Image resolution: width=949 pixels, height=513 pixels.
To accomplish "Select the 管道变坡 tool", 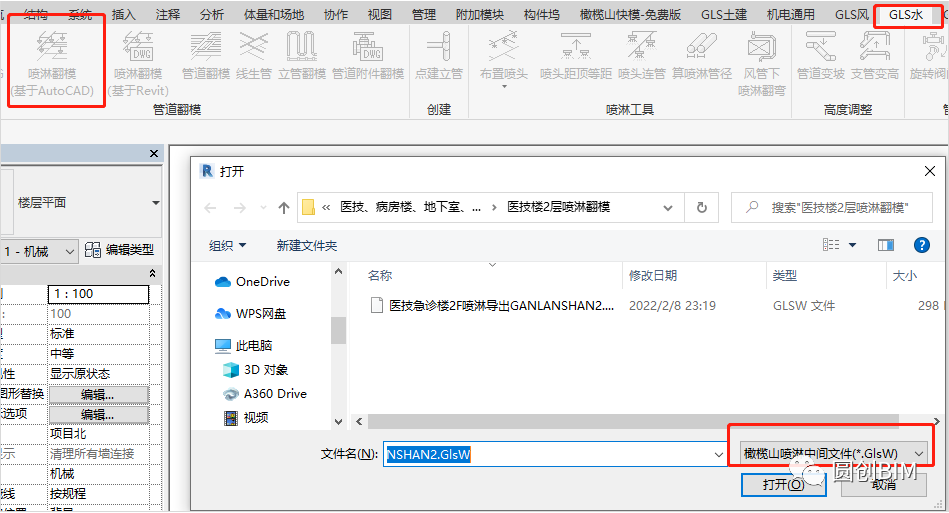I will pos(821,56).
